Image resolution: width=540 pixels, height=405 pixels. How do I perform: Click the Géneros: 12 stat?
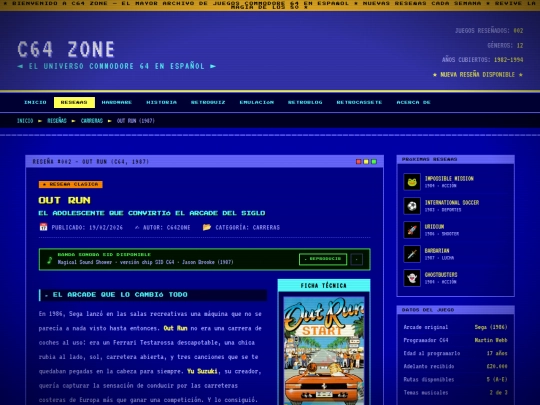click(505, 45)
